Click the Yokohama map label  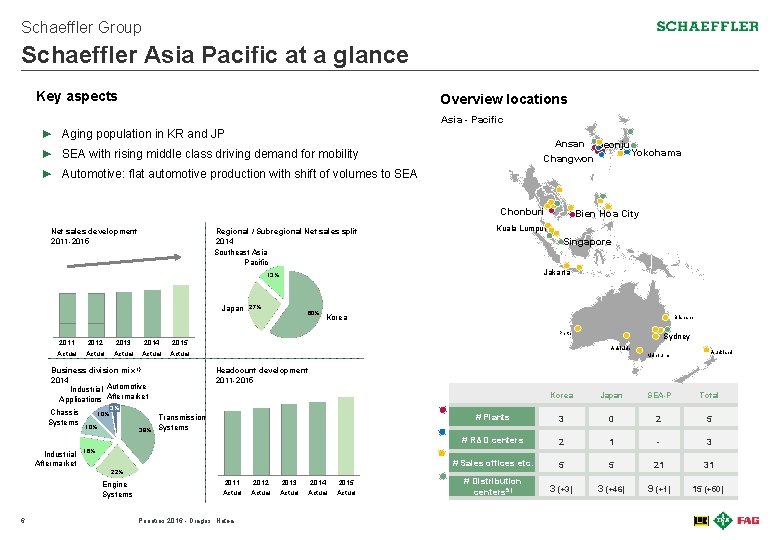(656, 153)
